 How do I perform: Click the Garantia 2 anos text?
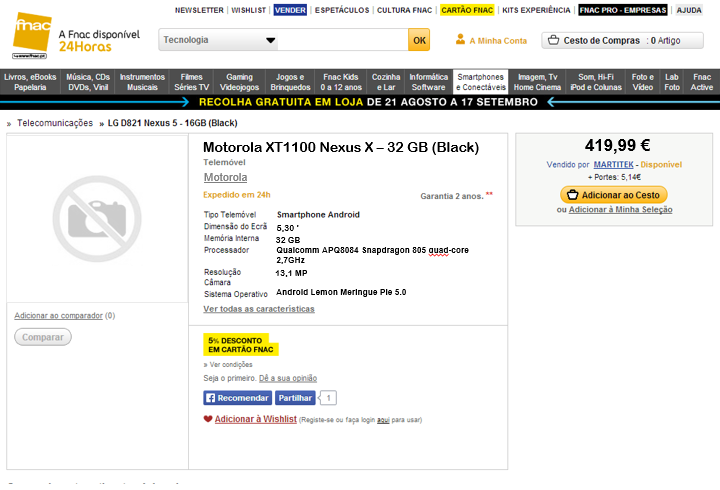pyautogui.click(x=452, y=196)
